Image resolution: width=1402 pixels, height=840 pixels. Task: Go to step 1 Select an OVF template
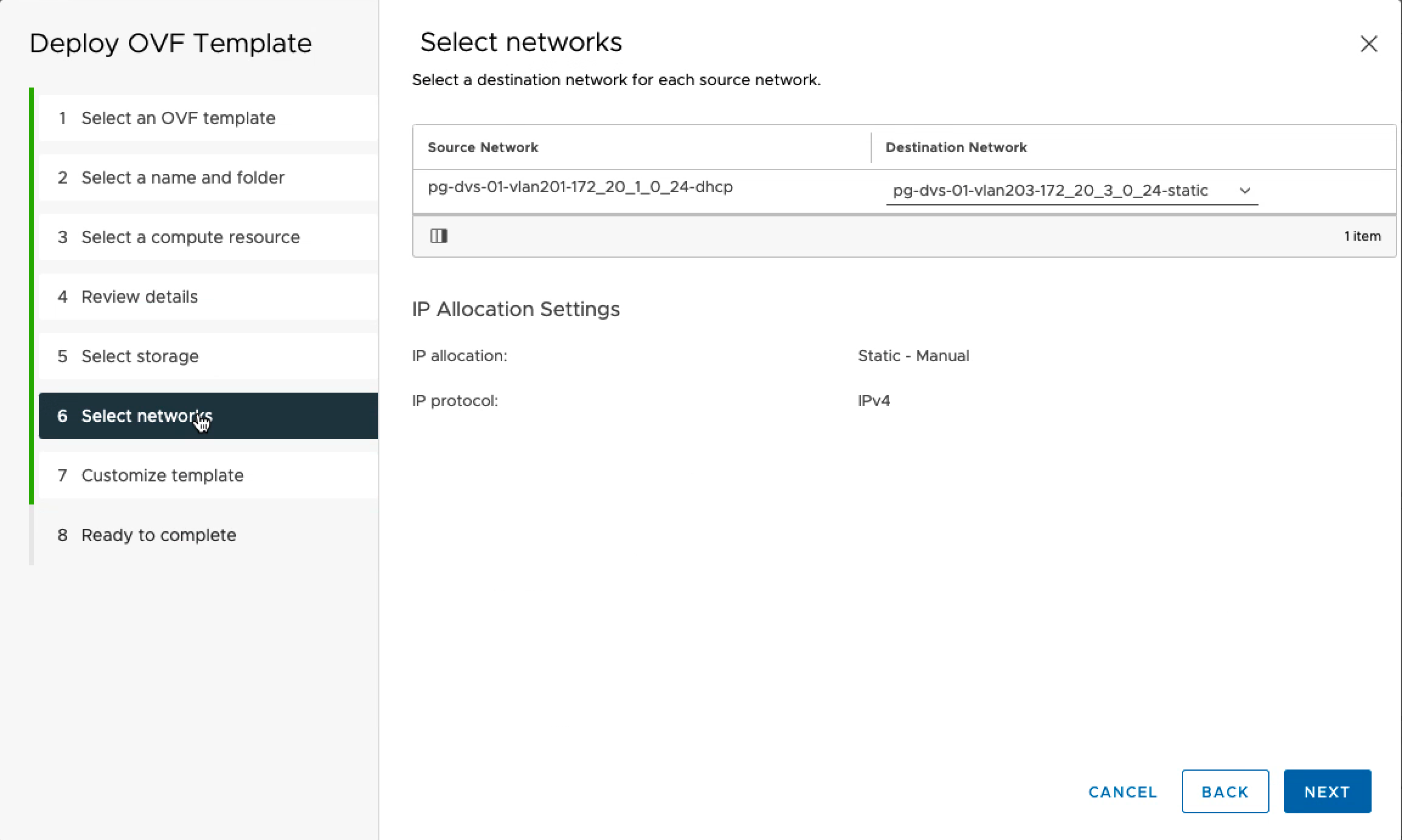178,118
